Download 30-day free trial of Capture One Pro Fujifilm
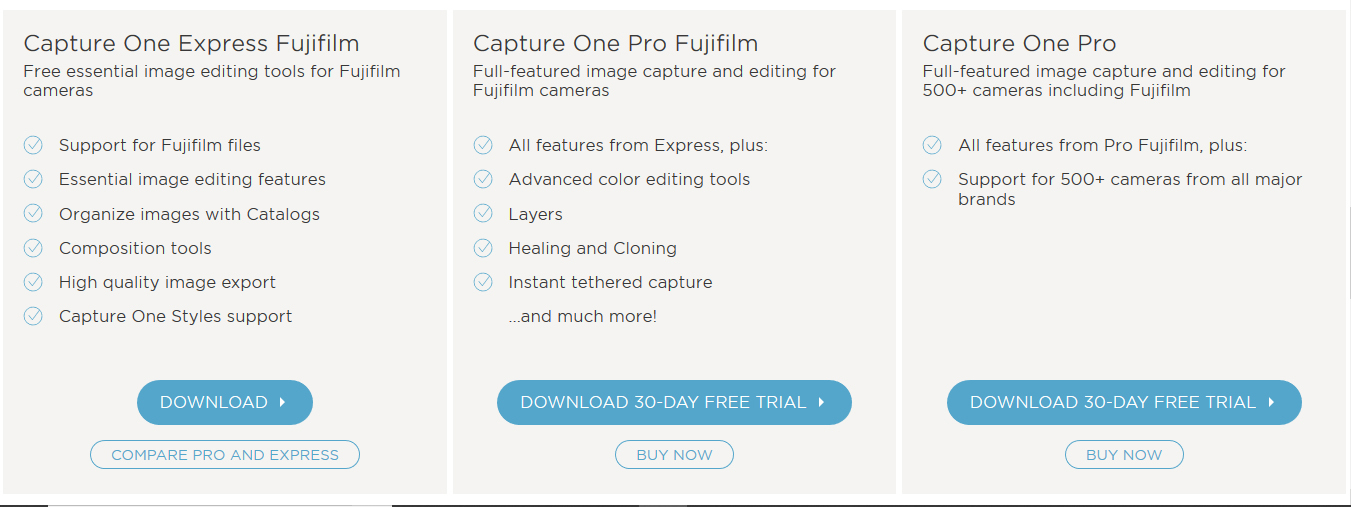The width and height of the screenshot is (1351, 507). coord(673,402)
